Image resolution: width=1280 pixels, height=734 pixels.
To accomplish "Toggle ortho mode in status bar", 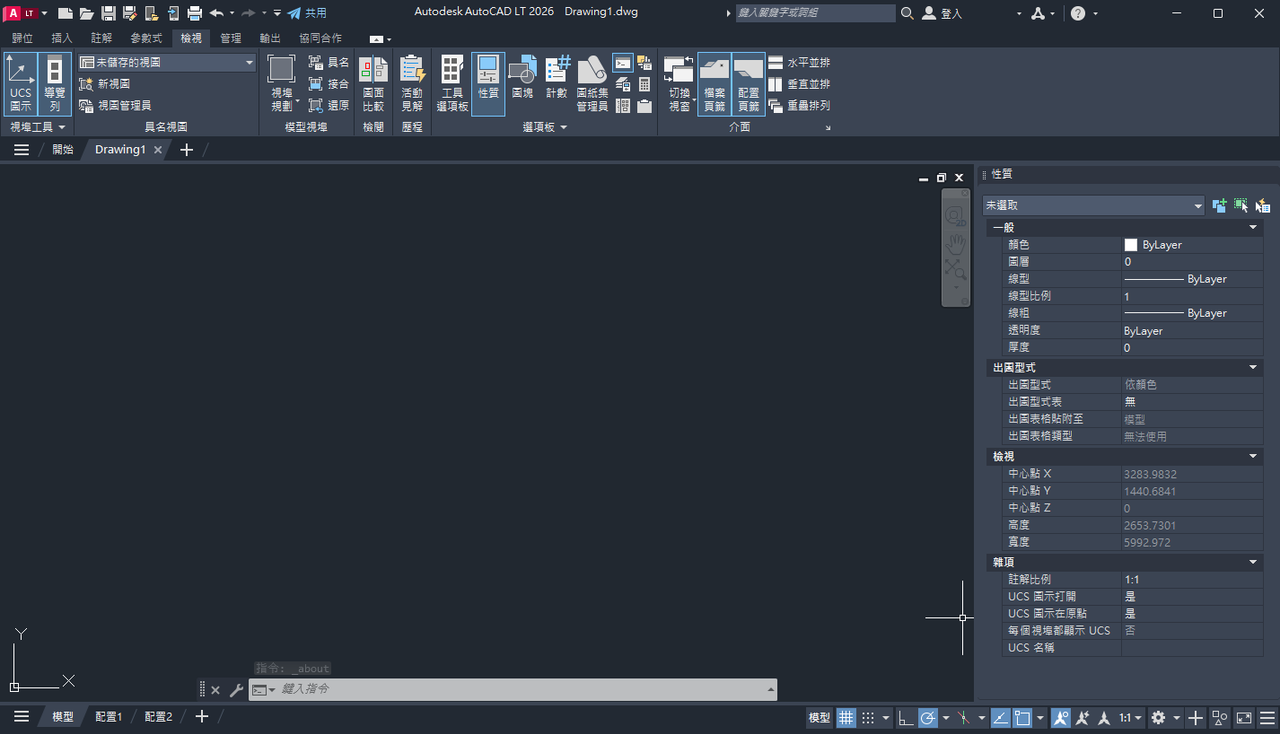I will (x=905, y=717).
